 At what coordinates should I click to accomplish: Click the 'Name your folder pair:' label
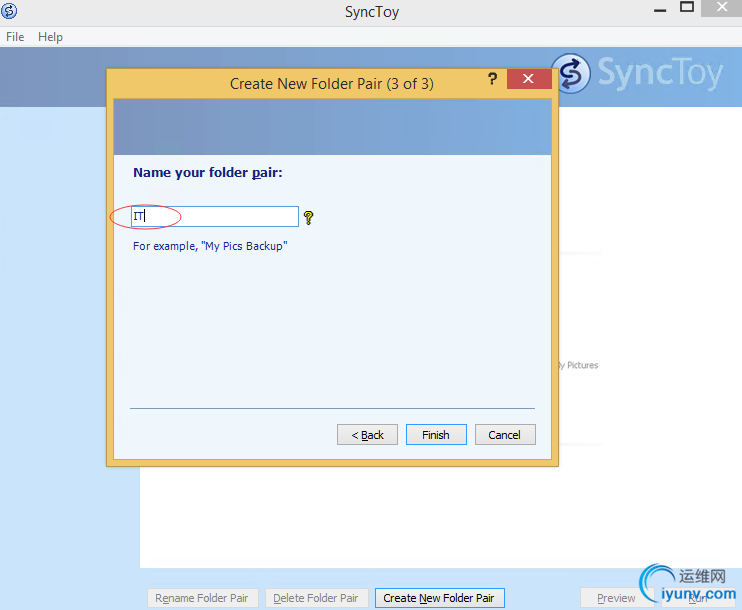[x=208, y=173]
